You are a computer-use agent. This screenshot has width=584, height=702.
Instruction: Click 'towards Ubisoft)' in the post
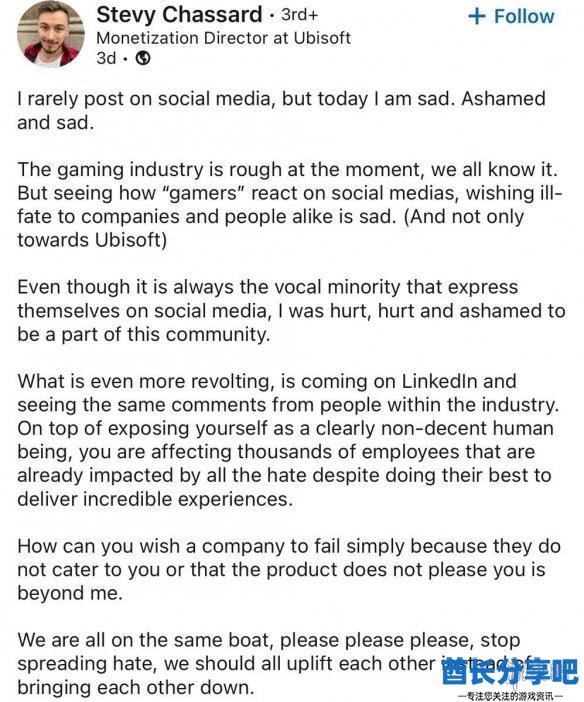[92, 240]
